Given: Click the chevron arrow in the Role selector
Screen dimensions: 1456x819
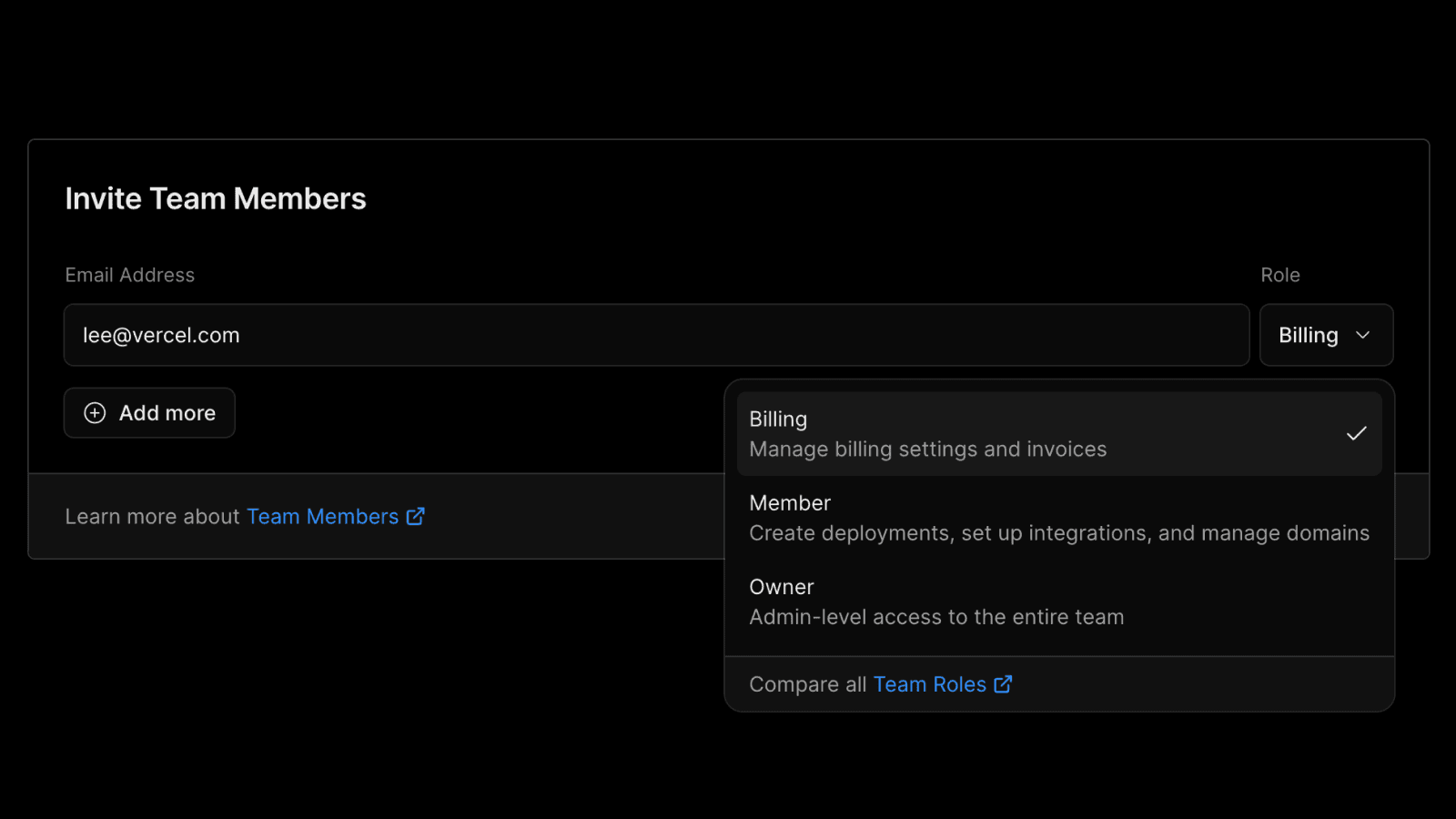Looking at the screenshot, I should point(1362,336).
